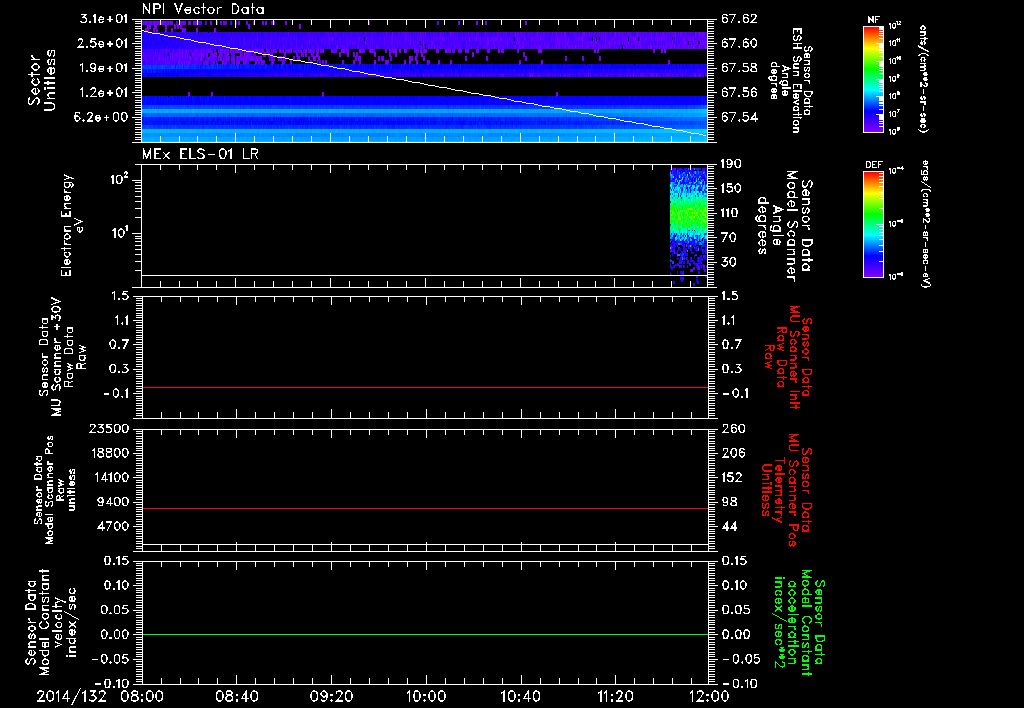Click the 09:20 time axis tick label
Screen dimensions: 1024x708
coord(331,694)
